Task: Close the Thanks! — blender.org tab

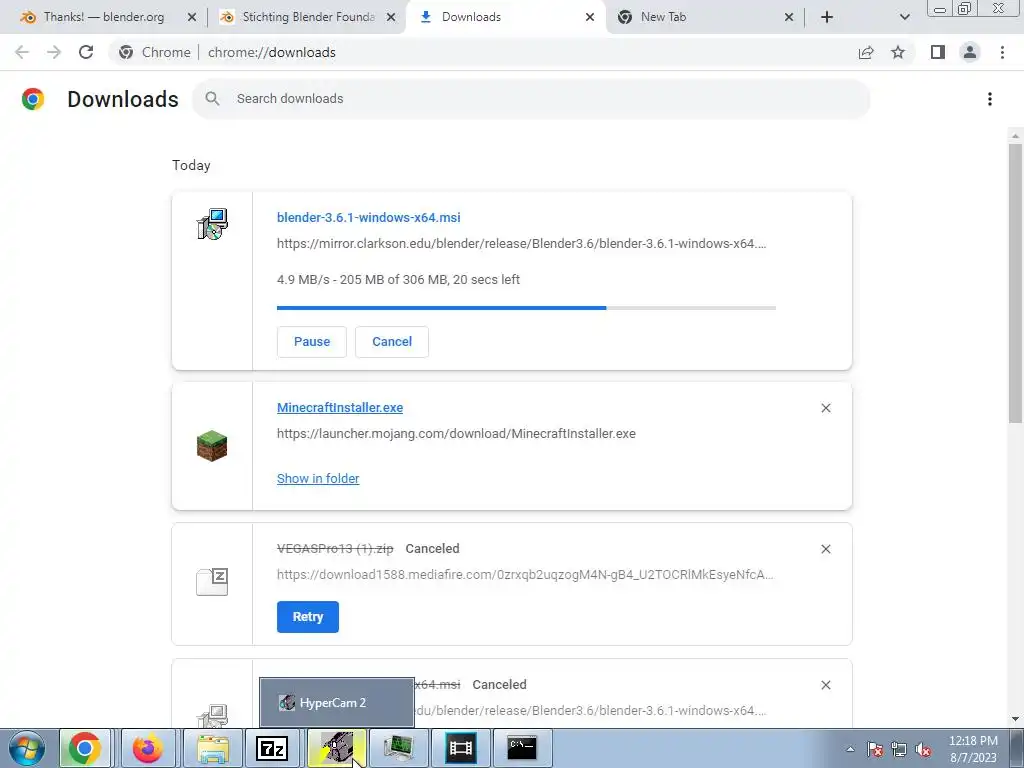Action: click(191, 17)
